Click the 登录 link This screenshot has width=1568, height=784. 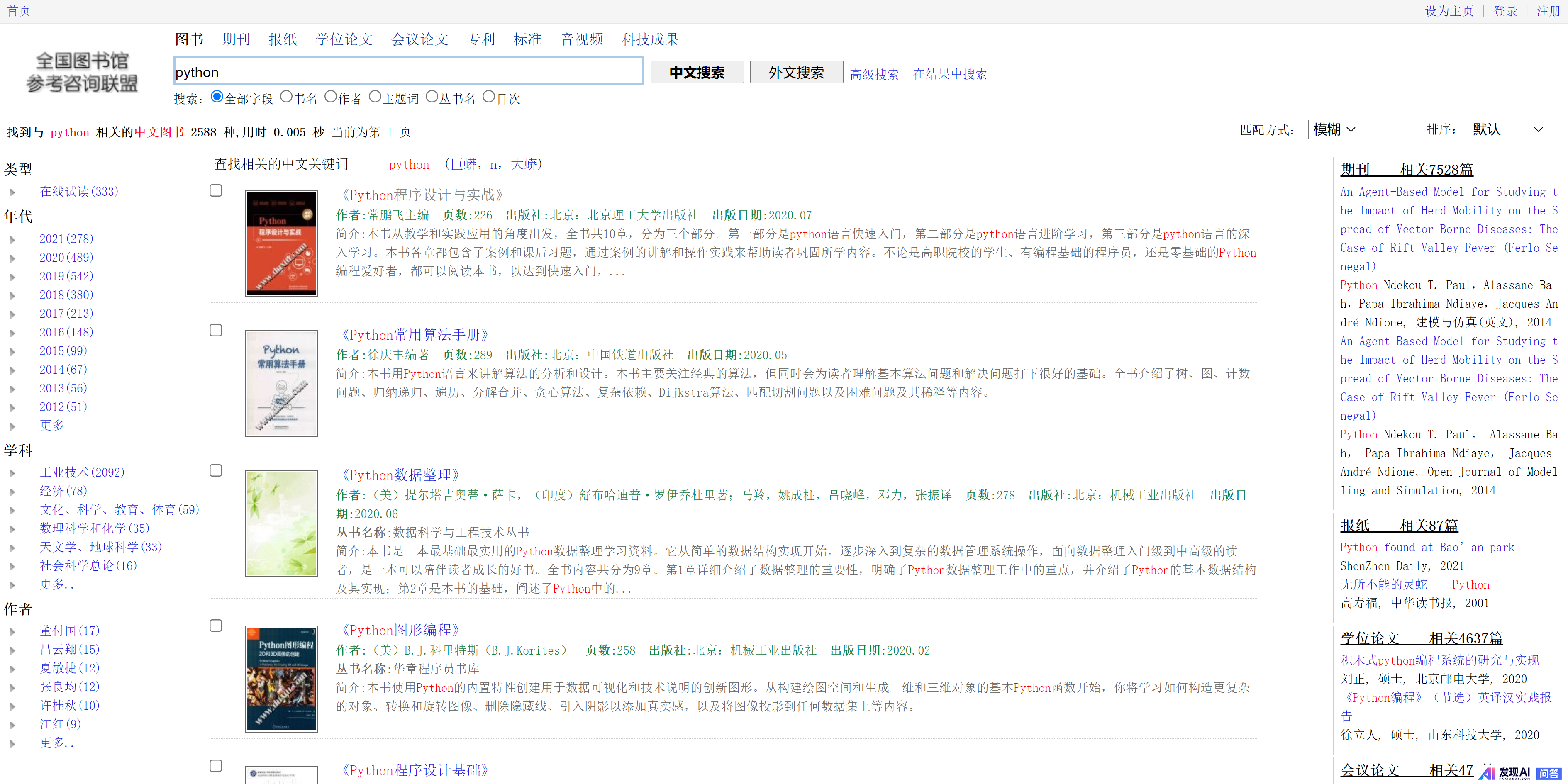pos(1505,11)
